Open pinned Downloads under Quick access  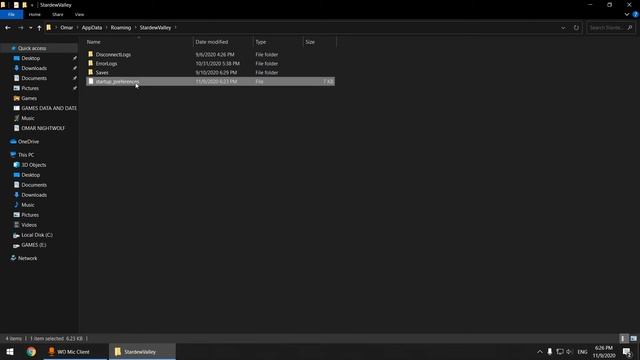point(34,68)
